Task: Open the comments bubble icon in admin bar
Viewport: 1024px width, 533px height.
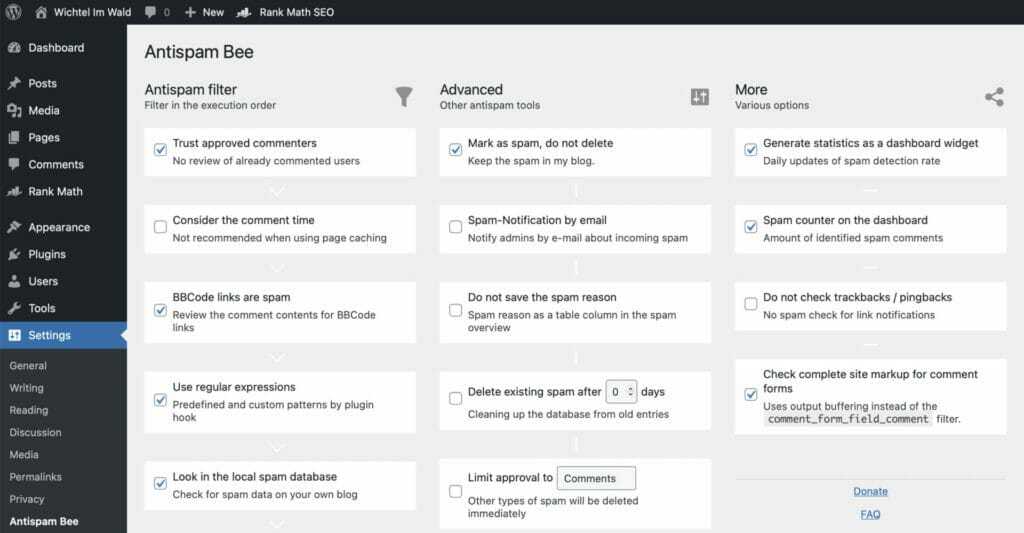Action: tap(151, 12)
